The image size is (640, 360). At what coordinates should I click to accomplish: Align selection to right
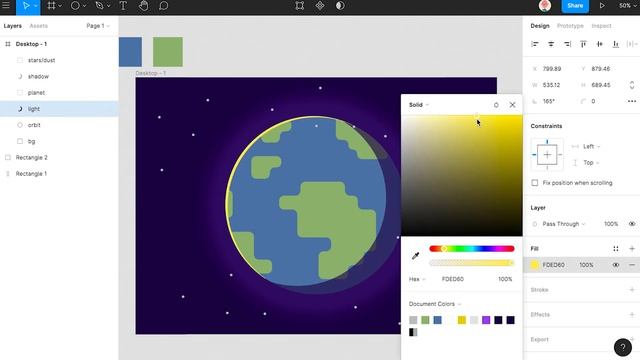click(x=567, y=44)
